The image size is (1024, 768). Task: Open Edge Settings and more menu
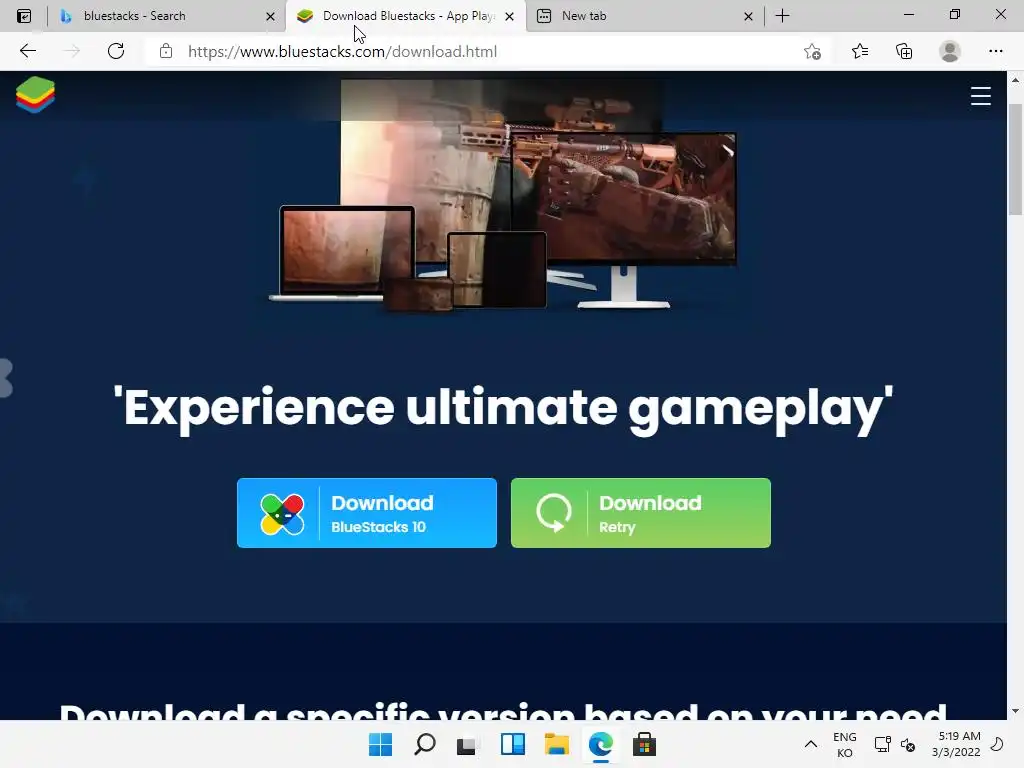995,51
